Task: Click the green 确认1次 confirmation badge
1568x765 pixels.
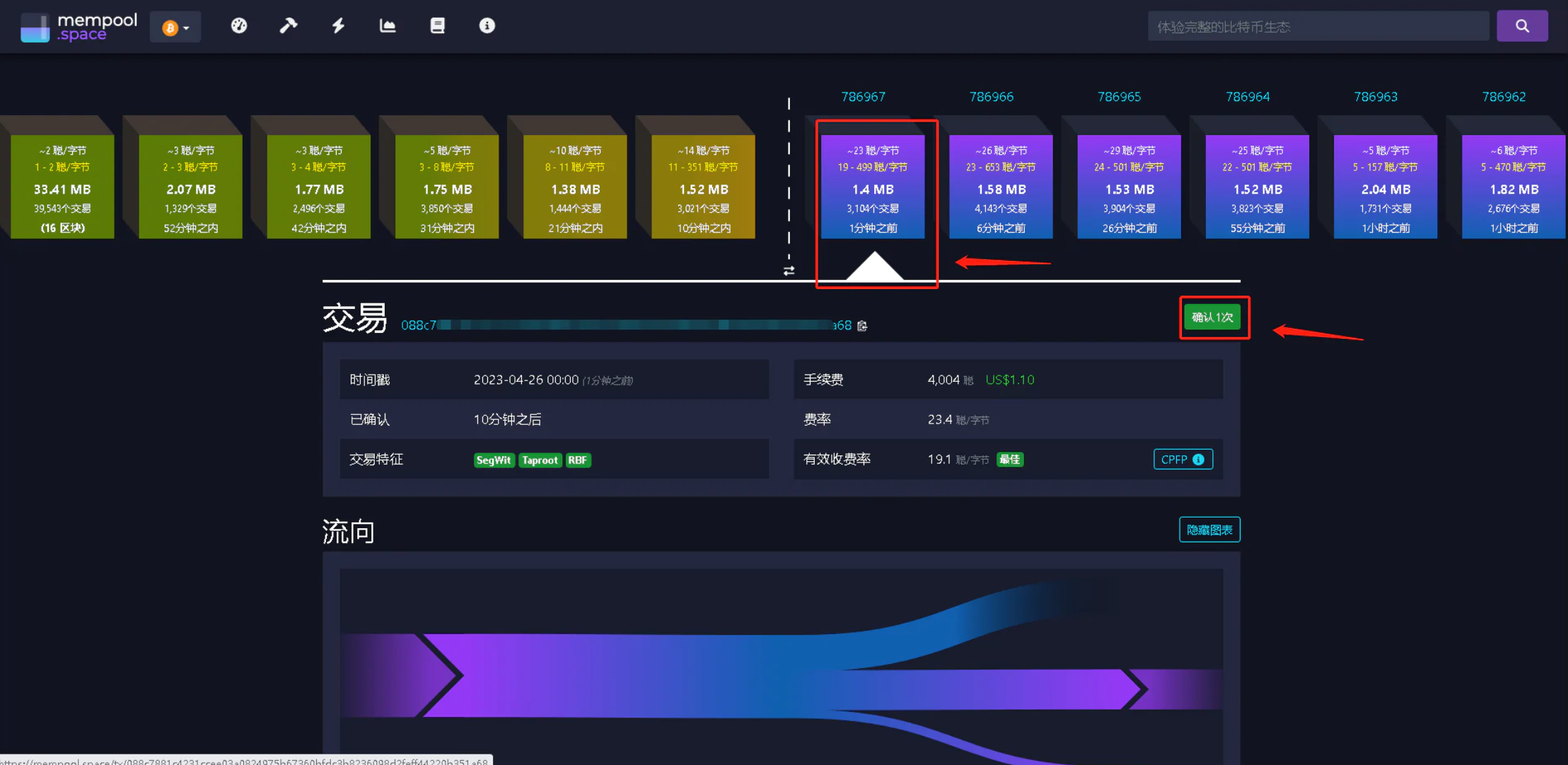Action: coord(1212,317)
